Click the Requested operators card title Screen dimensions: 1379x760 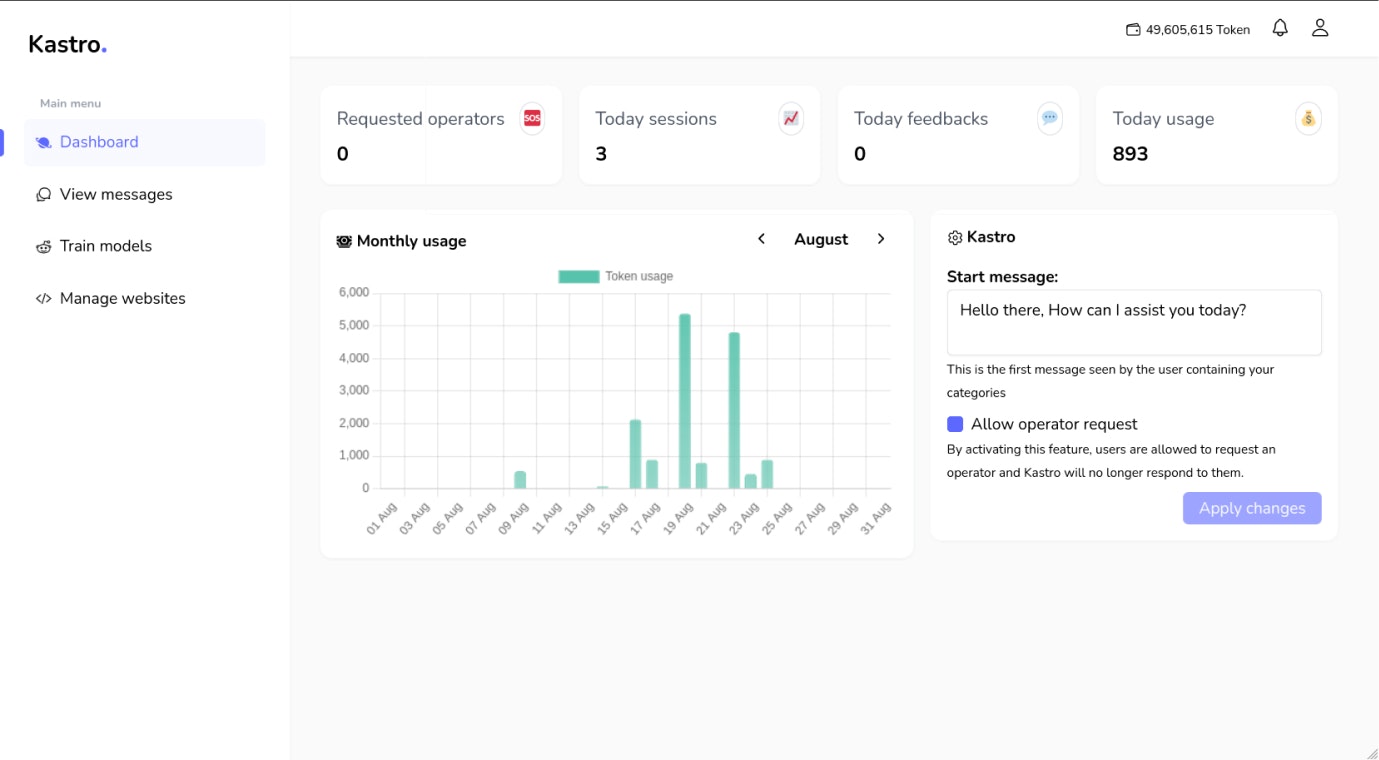[x=421, y=119]
